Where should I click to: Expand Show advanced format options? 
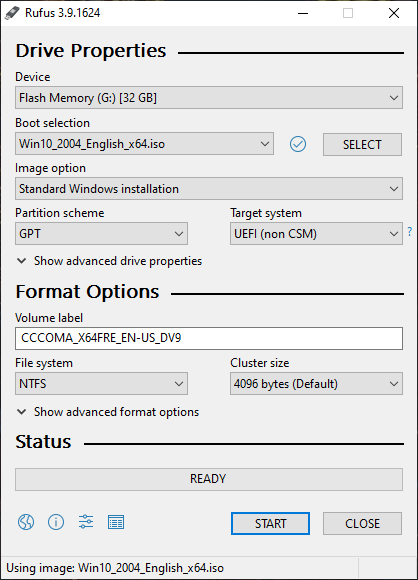108,412
